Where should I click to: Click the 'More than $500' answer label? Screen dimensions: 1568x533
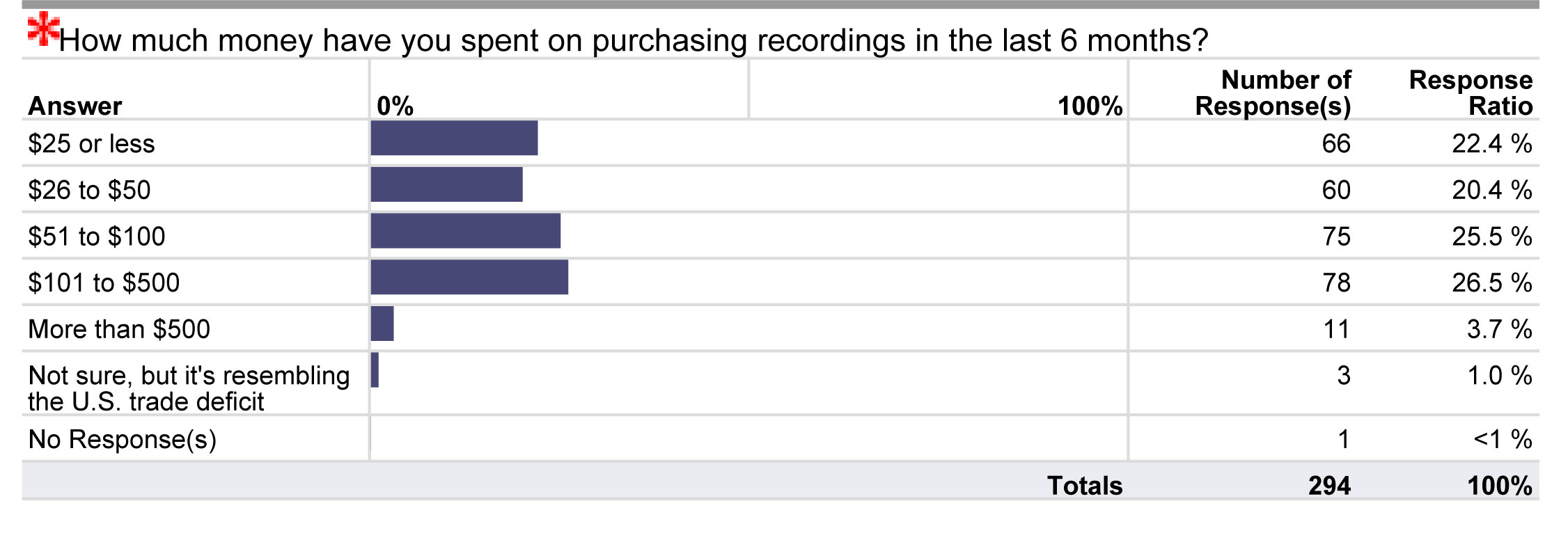click(119, 329)
